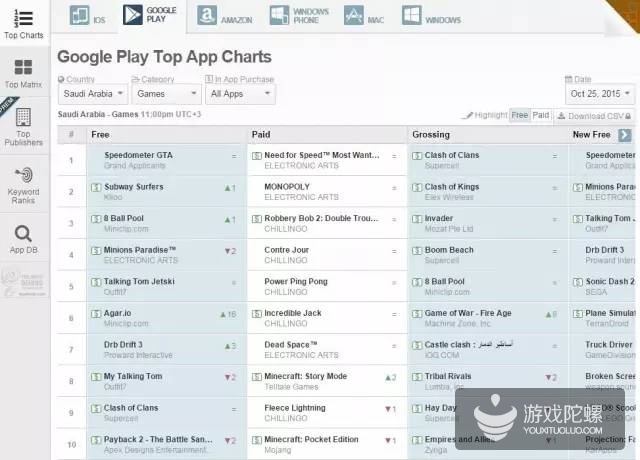Switch to the IOS tab
The image size is (640, 460).
[x=88, y=16]
